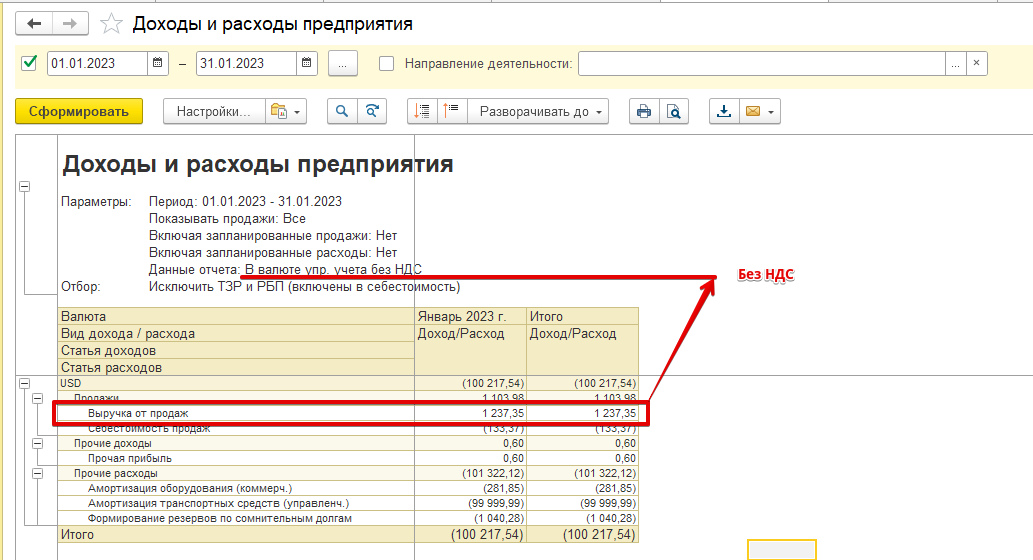Click the print preview icon
Image resolution: width=1033 pixels, height=560 pixels.
point(675,111)
